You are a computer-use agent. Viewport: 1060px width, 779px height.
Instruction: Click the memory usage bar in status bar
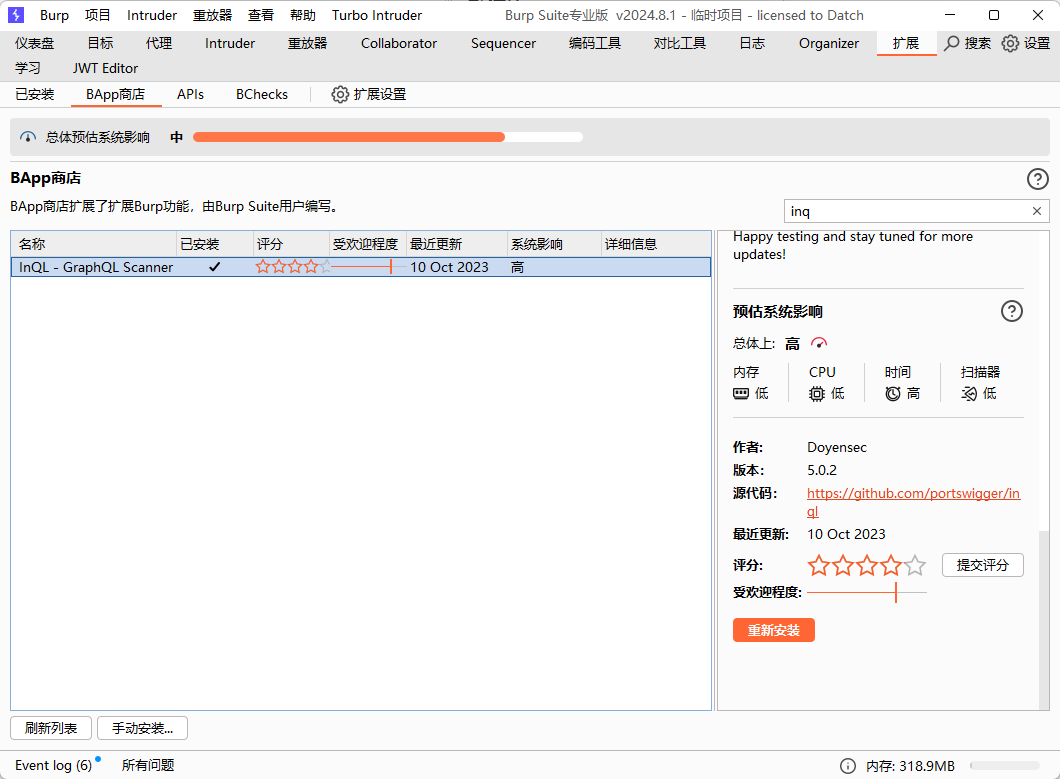[x=1005, y=765]
